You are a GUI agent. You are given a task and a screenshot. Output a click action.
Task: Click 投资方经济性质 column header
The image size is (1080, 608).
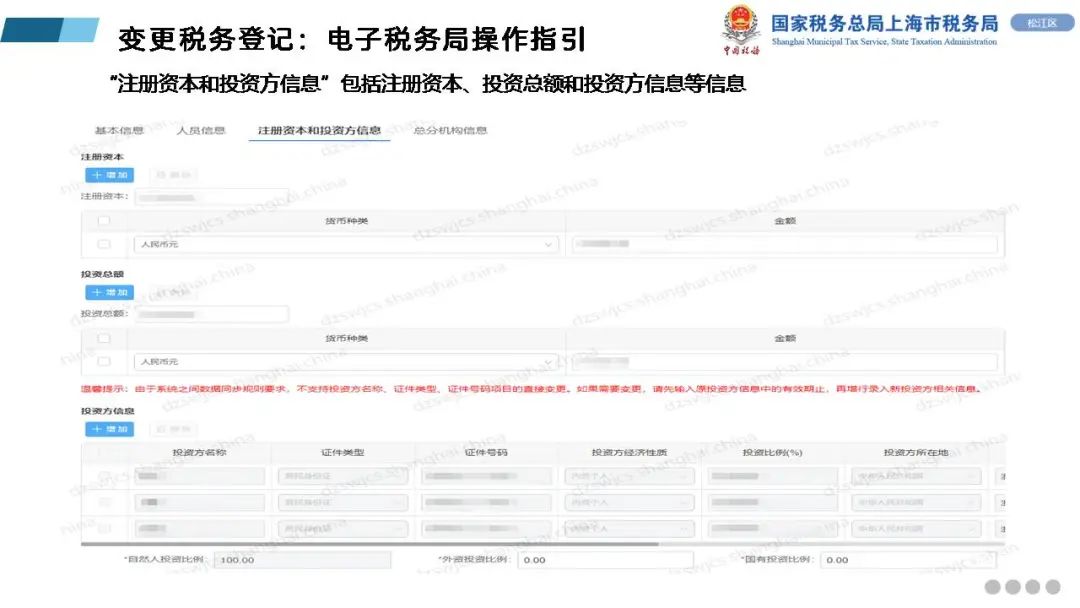[629, 452]
